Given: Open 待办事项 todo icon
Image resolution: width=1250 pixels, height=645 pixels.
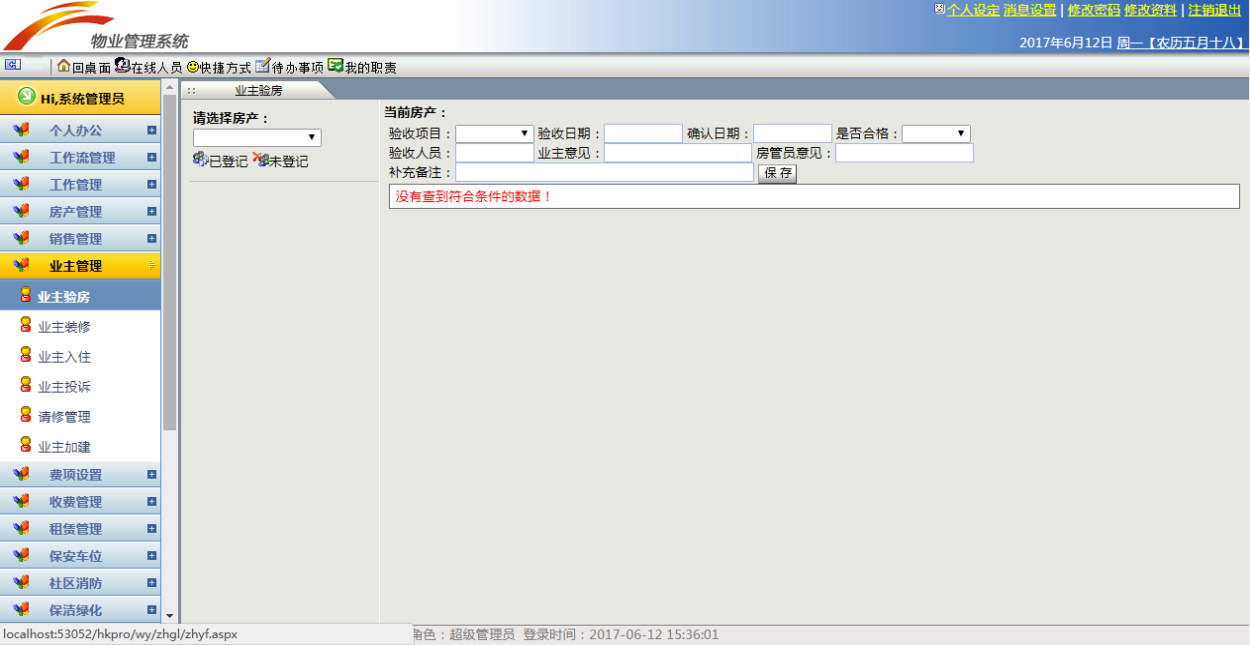Looking at the screenshot, I should [262, 66].
